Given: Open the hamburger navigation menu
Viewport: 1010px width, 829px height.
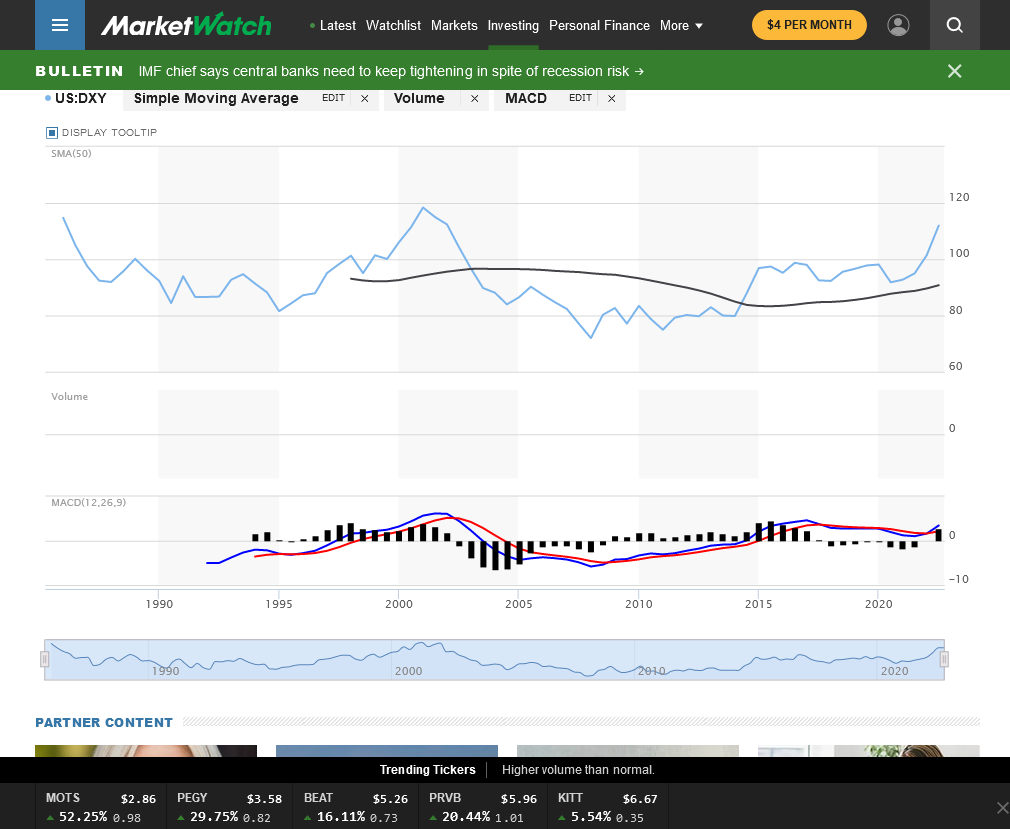Looking at the screenshot, I should tap(60, 25).
